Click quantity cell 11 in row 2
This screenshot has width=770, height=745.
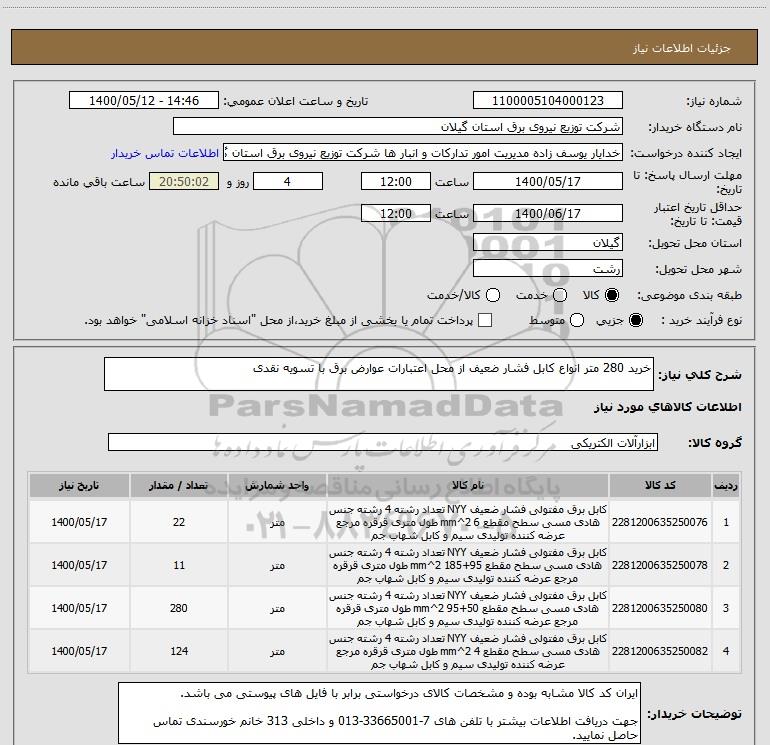pos(179,565)
